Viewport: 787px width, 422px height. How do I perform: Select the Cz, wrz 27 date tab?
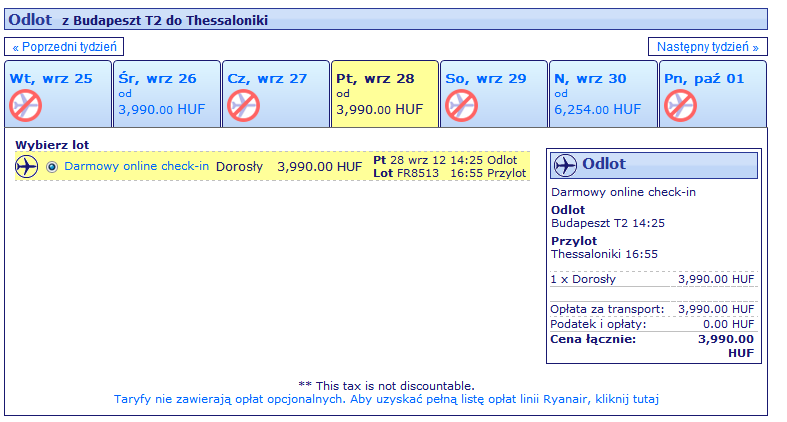pos(276,94)
